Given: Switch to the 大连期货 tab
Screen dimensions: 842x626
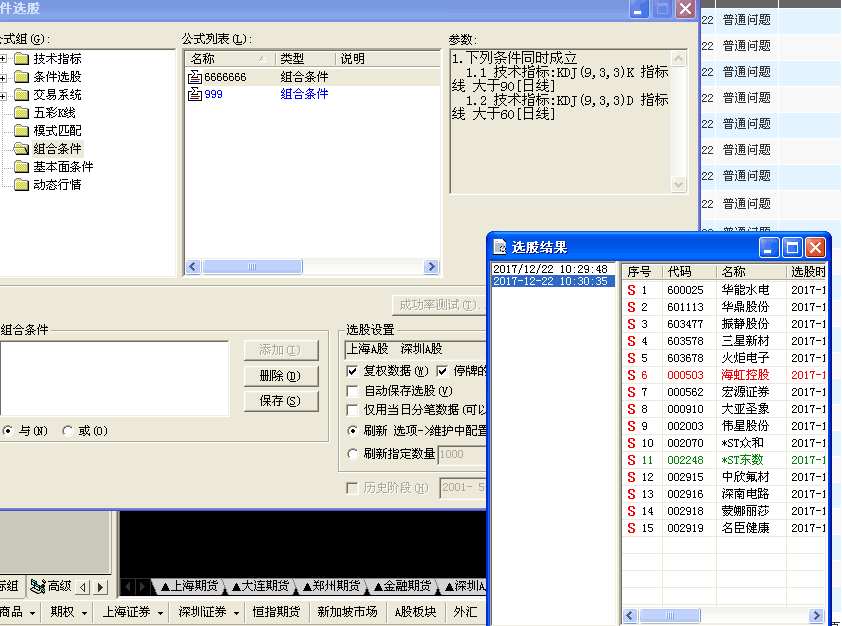Looking at the screenshot, I should click(x=258, y=586).
